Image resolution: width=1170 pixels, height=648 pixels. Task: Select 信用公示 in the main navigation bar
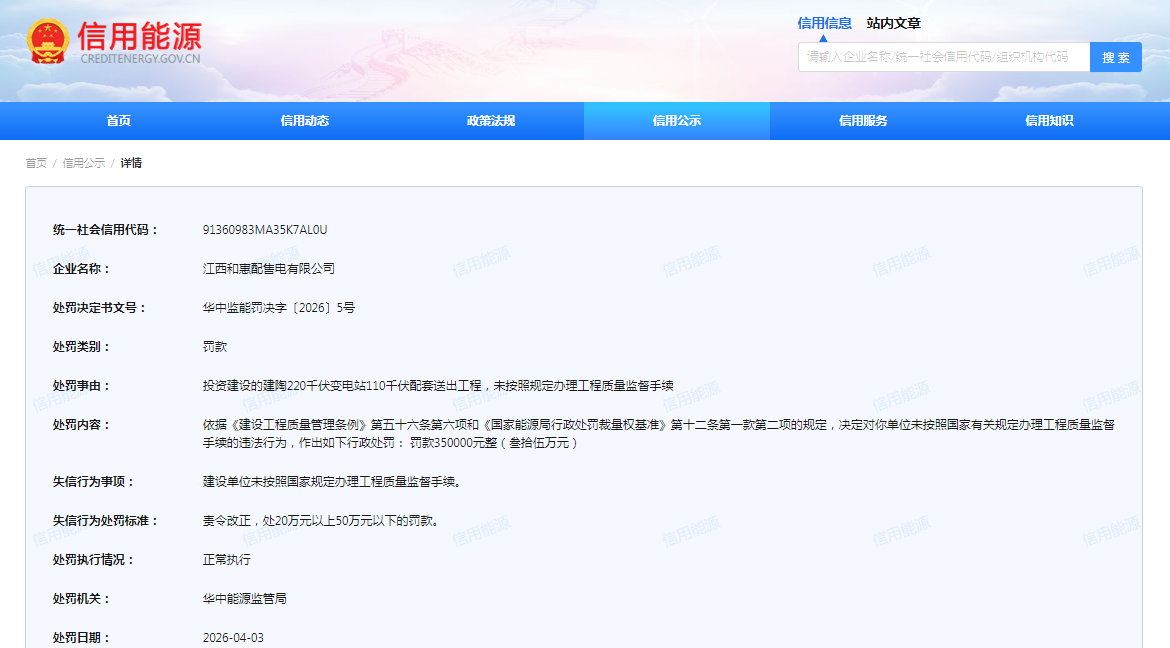(x=677, y=121)
